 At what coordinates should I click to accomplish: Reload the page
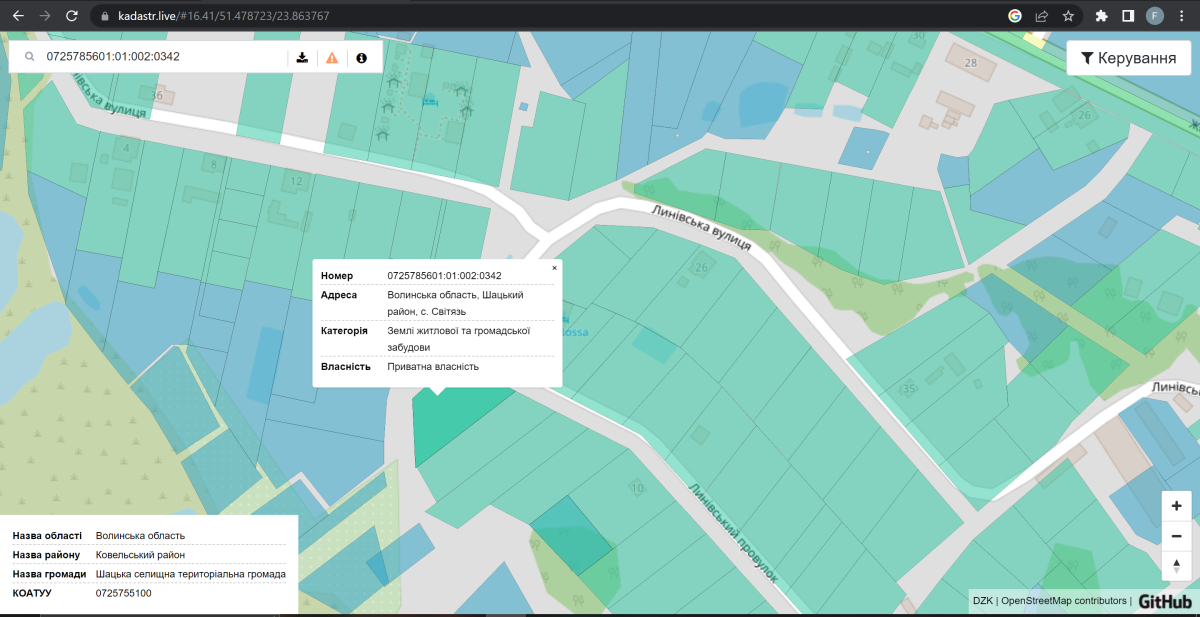(x=71, y=16)
